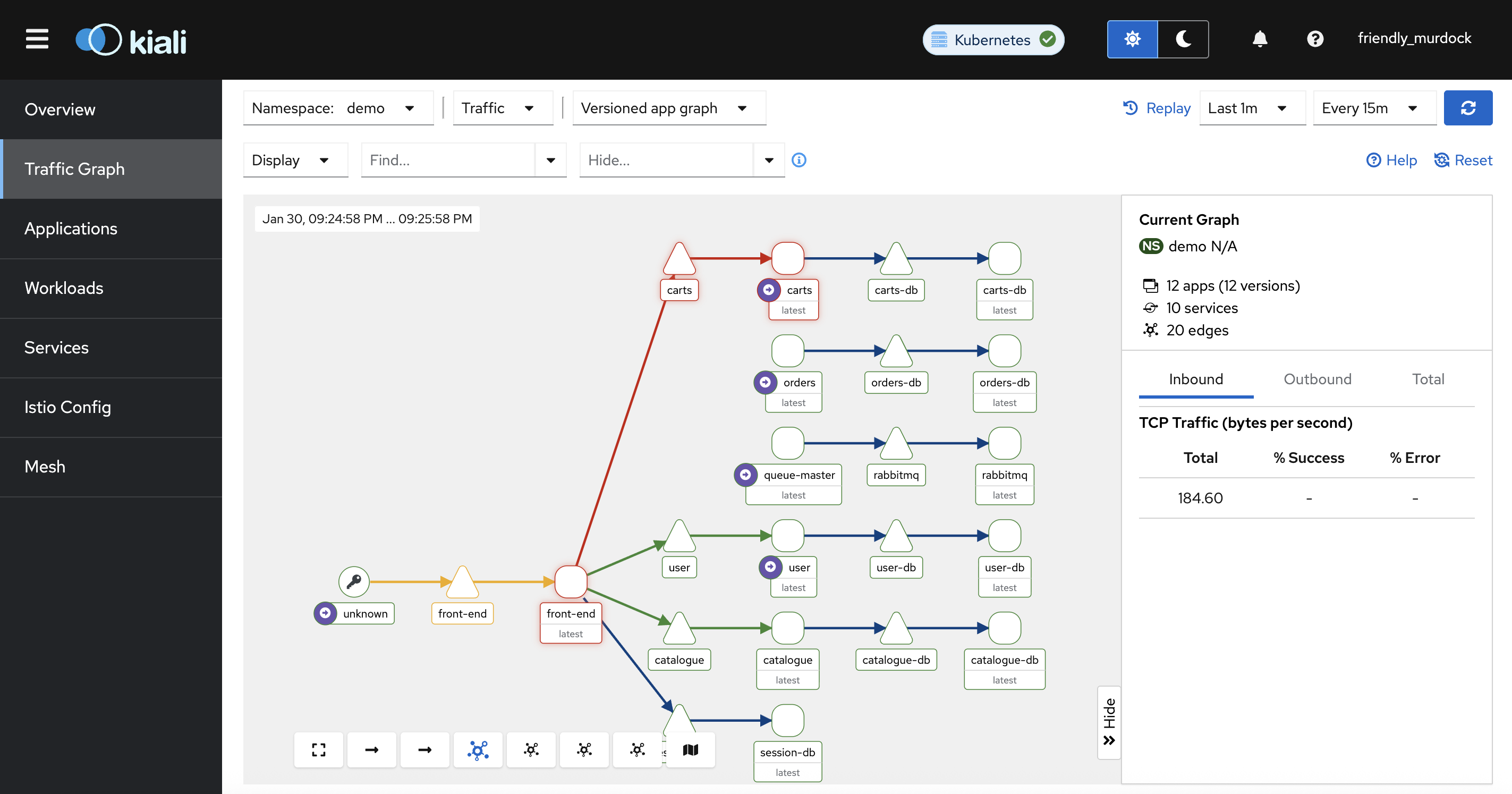The height and width of the screenshot is (794, 1512).
Task: Select the front-end latest app node
Action: point(571,582)
